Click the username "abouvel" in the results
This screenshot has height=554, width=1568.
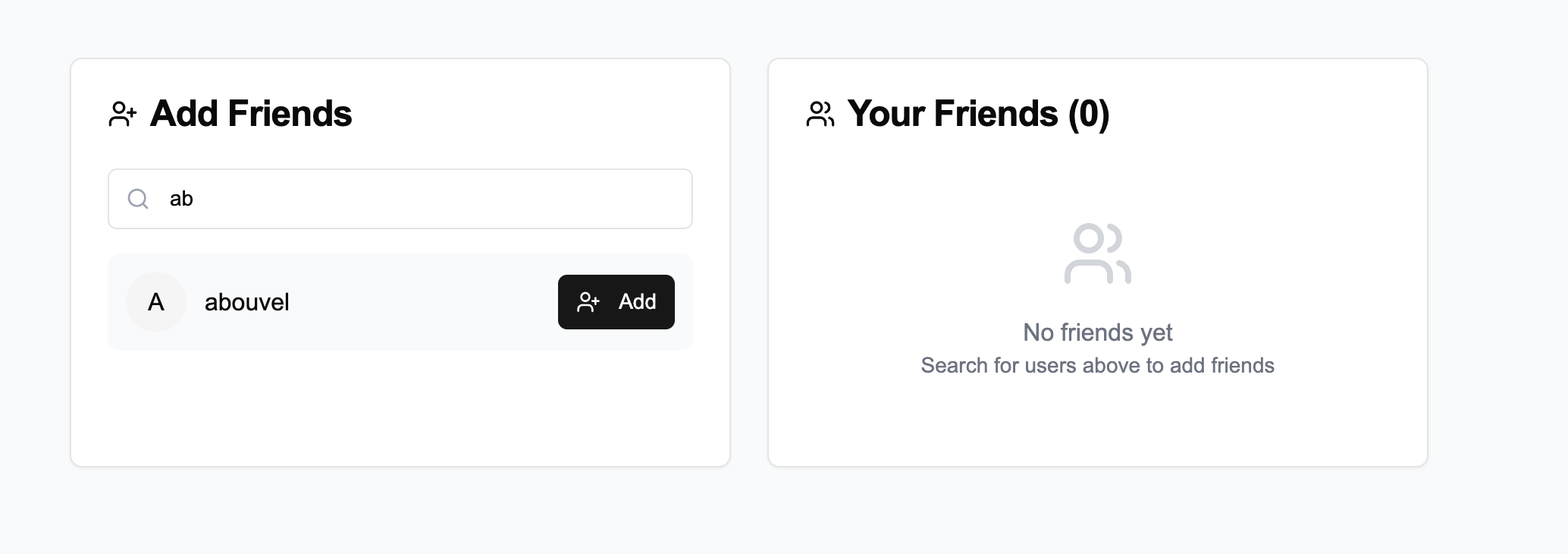click(246, 302)
